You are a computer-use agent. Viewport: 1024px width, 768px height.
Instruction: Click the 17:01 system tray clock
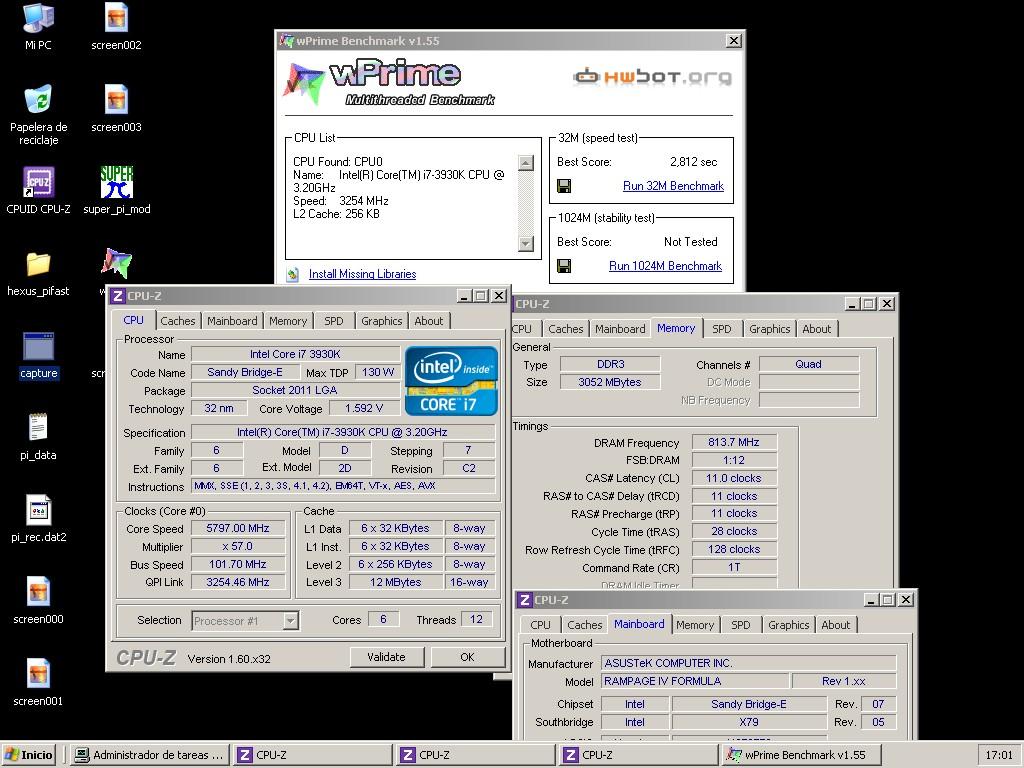point(999,755)
